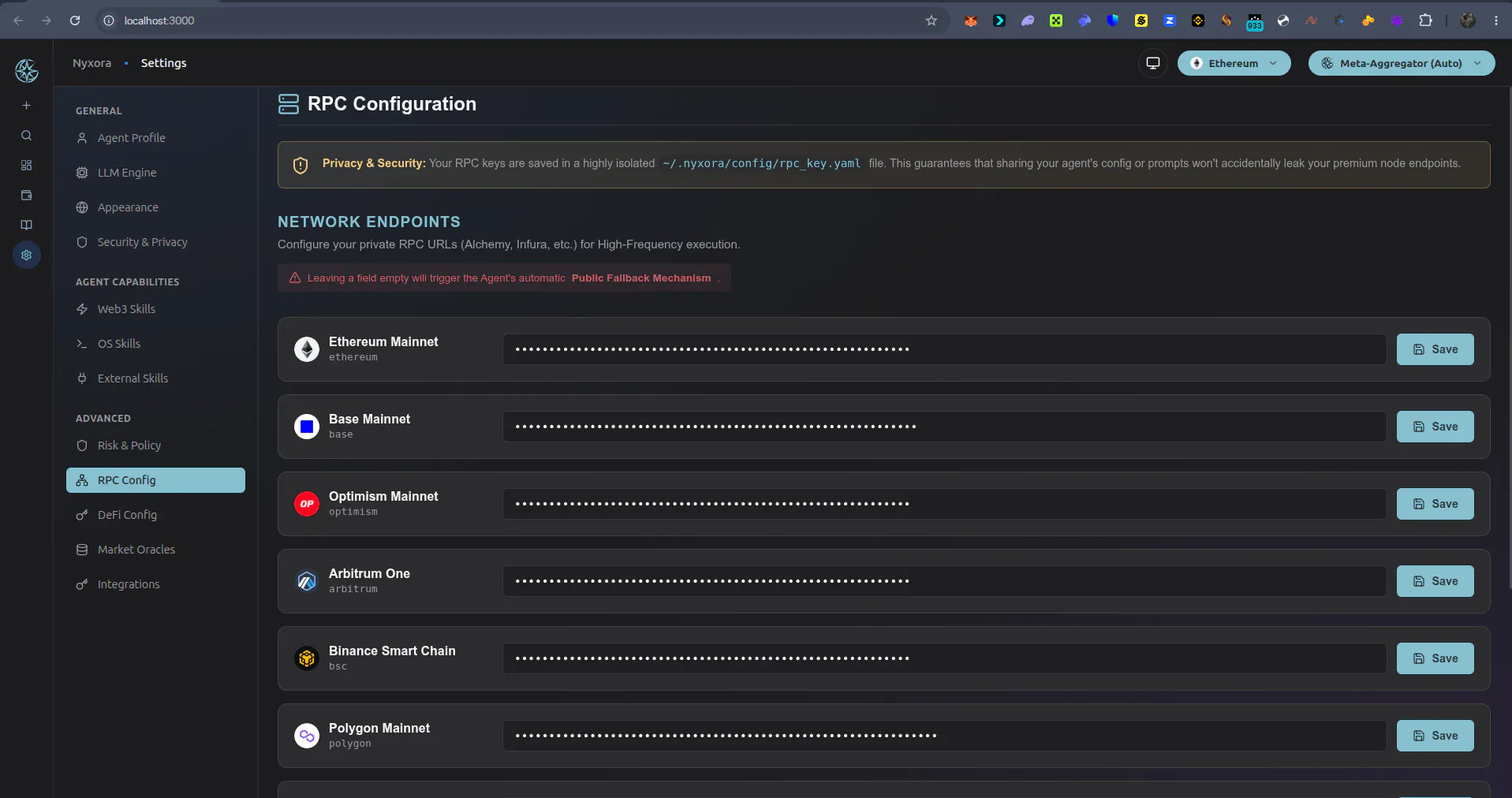Click the search icon in left rail

(26, 135)
